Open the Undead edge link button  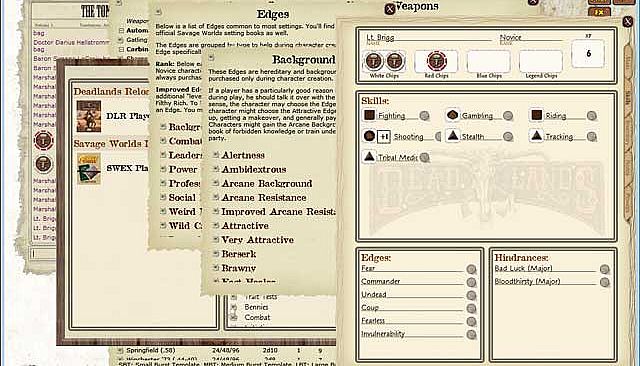[x=471, y=295]
